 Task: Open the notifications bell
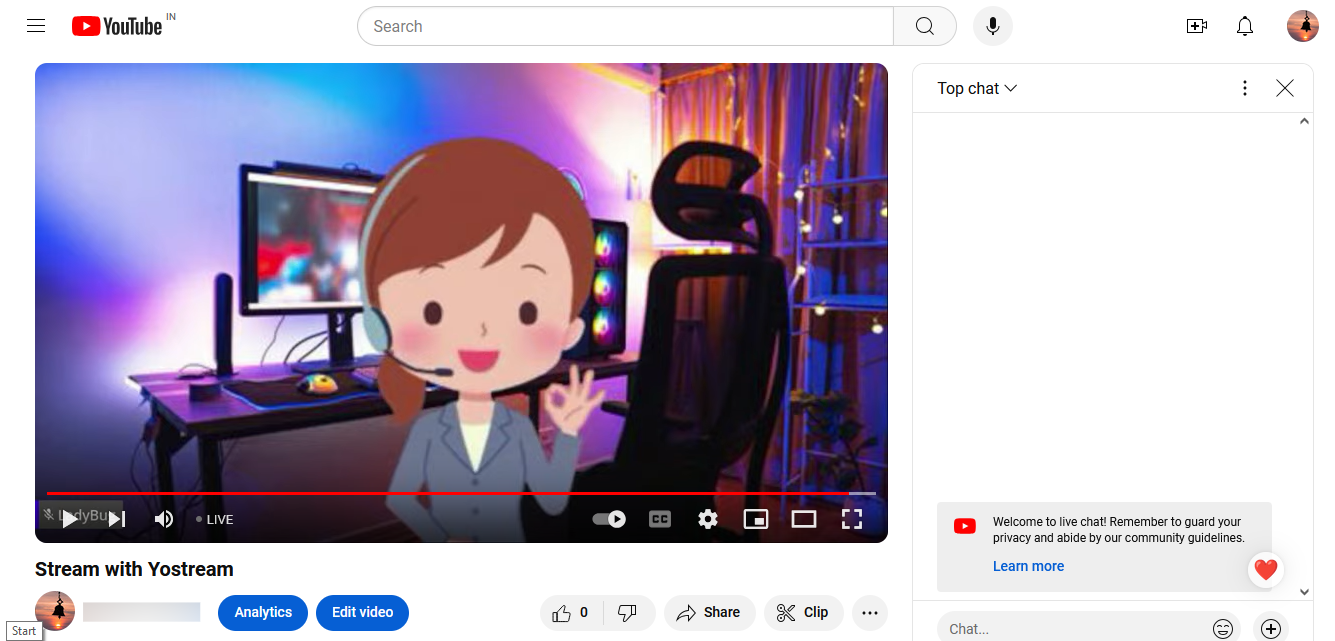(x=1245, y=26)
